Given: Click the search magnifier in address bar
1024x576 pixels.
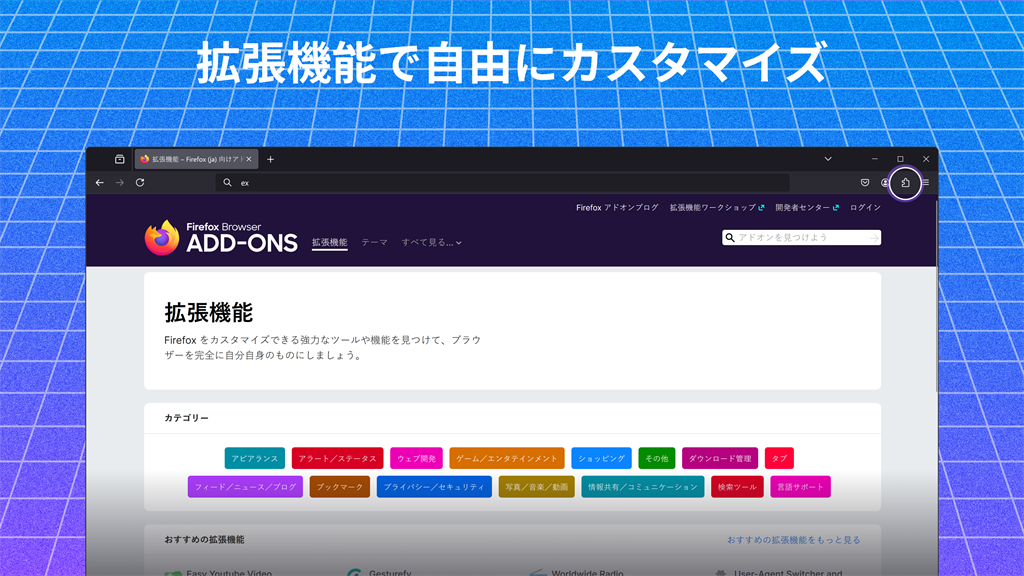Looking at the screenshot, I should [x=227, y=183].
